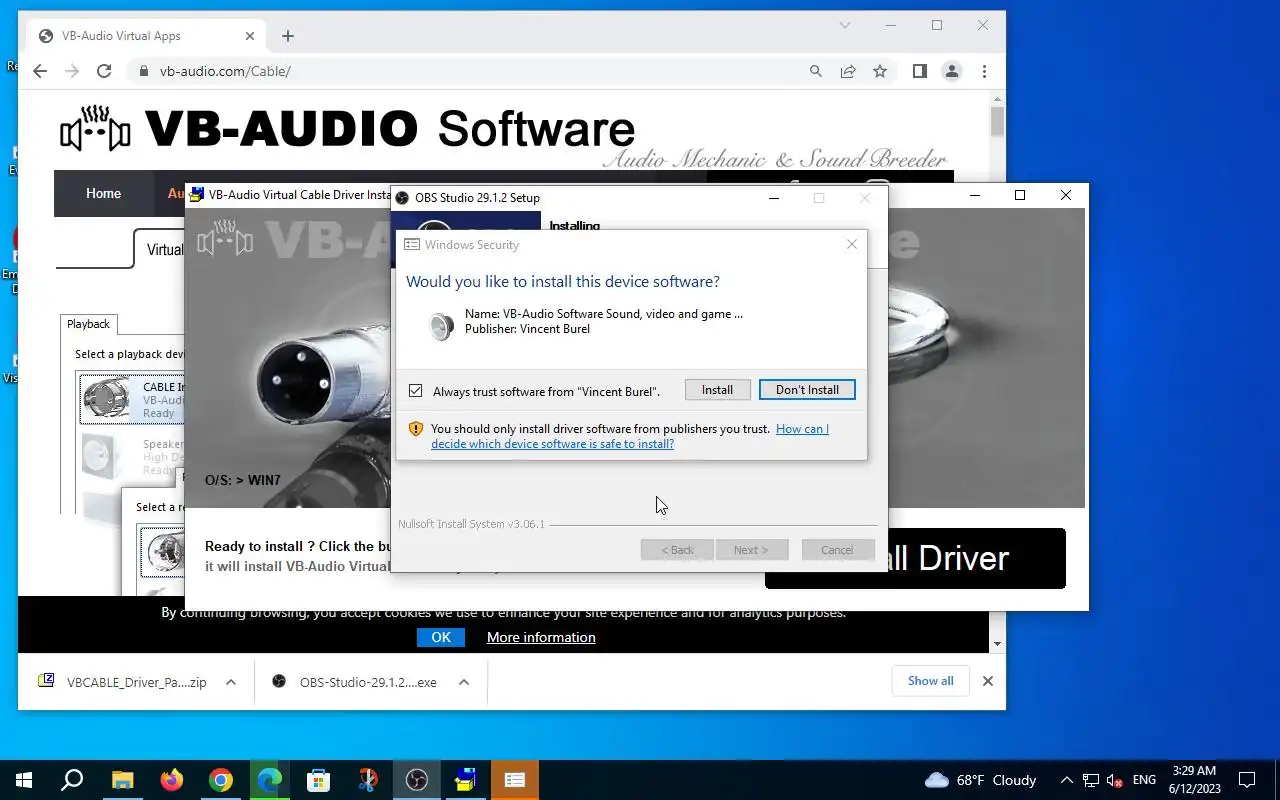Screen dimensions: 1280x800
Task: Uncheck Always trust software from Vincent Burel
Action: click(416, 391)
